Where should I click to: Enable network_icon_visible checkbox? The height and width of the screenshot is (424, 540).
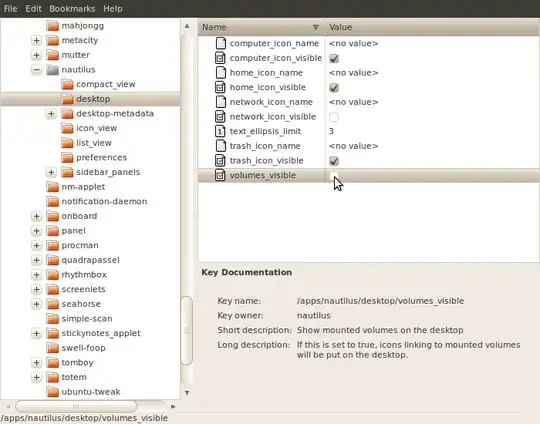[x=334, y=117]
